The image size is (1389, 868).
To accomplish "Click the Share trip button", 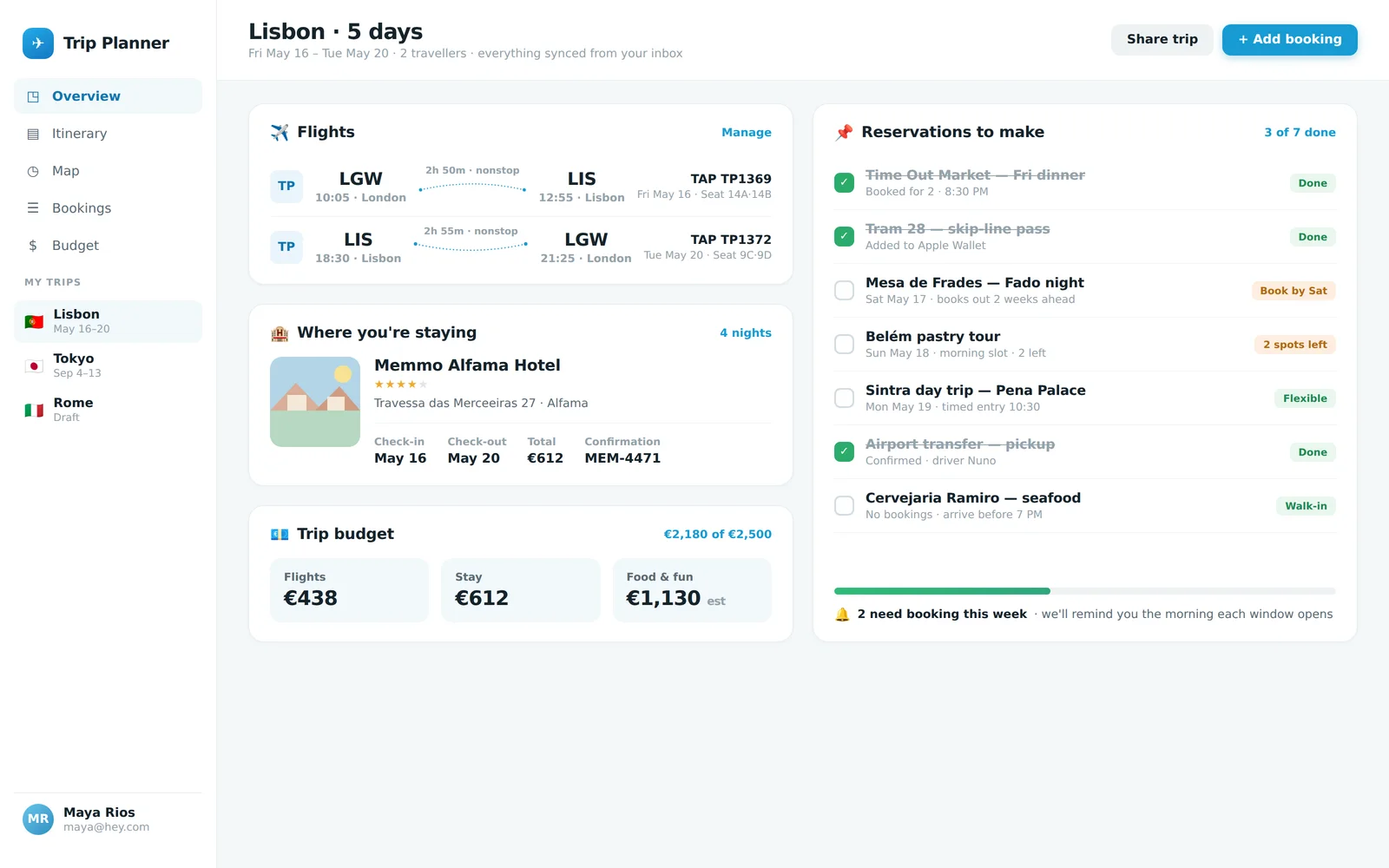I will click(x=1162, y=40).
